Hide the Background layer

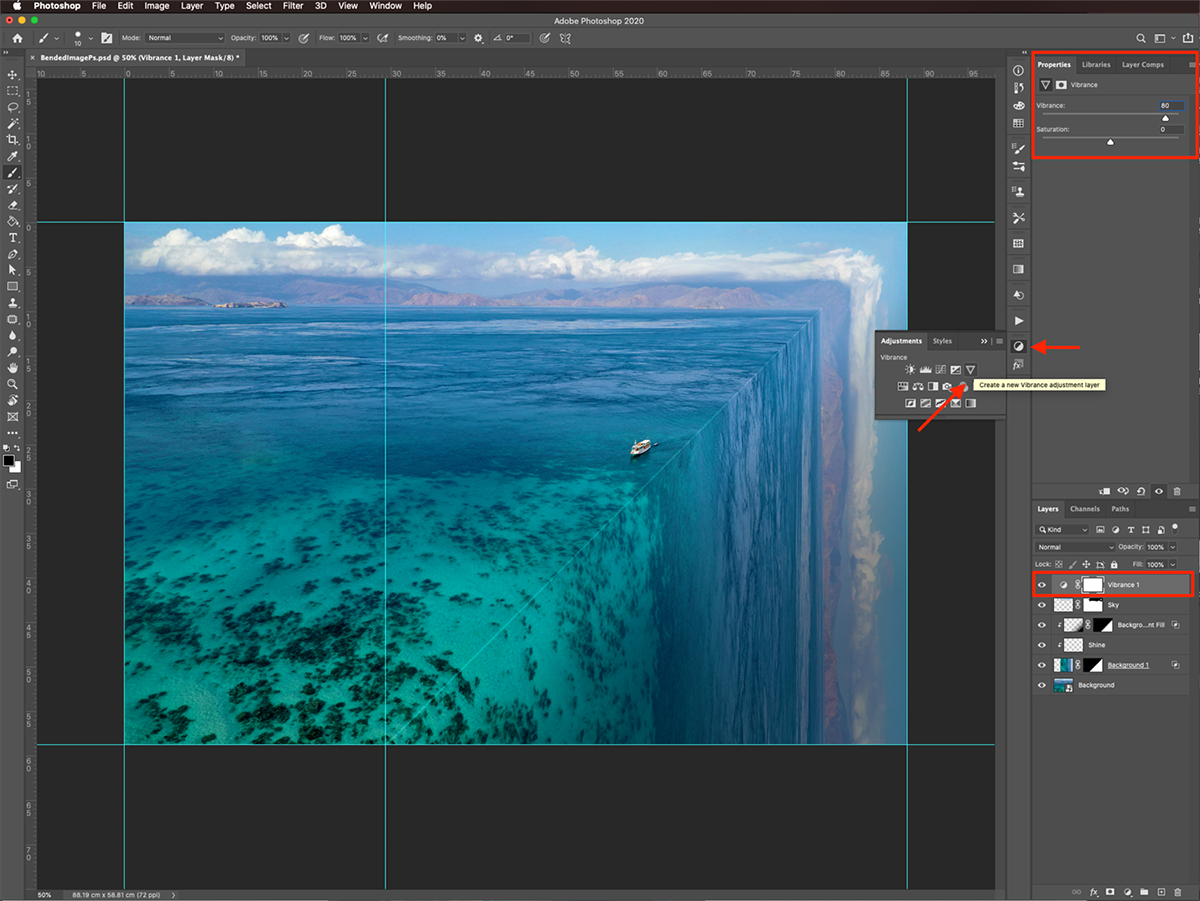[x=1042, y=685]
